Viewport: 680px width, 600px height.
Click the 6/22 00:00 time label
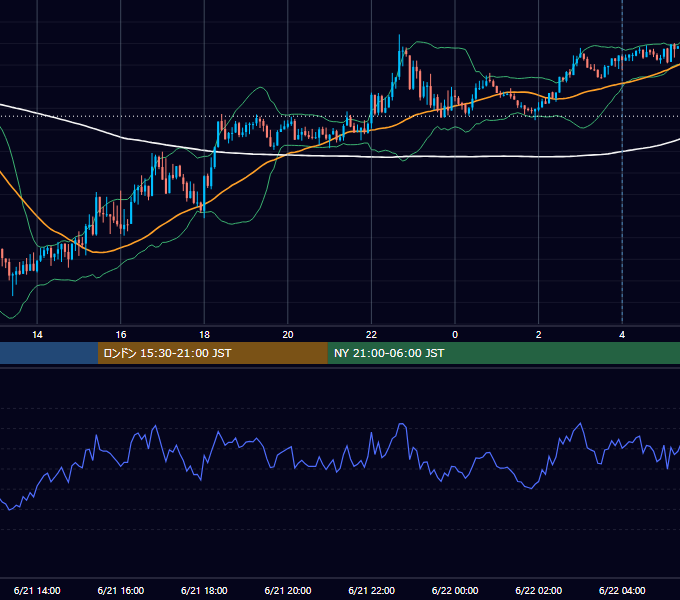click(x=455, y=590)
